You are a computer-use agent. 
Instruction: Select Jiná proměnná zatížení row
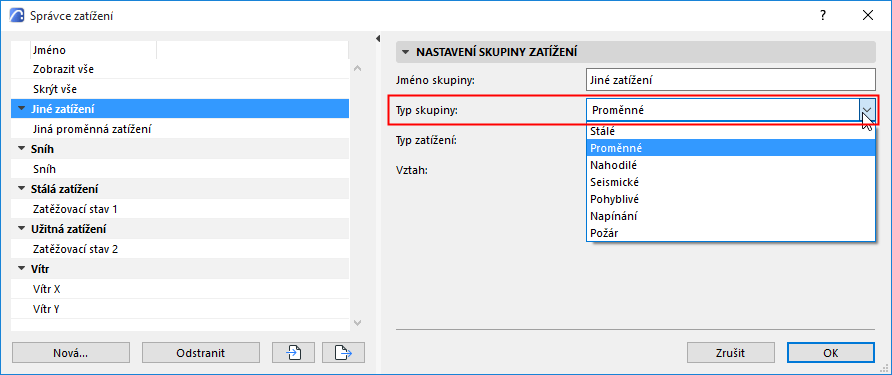(180, 129)
